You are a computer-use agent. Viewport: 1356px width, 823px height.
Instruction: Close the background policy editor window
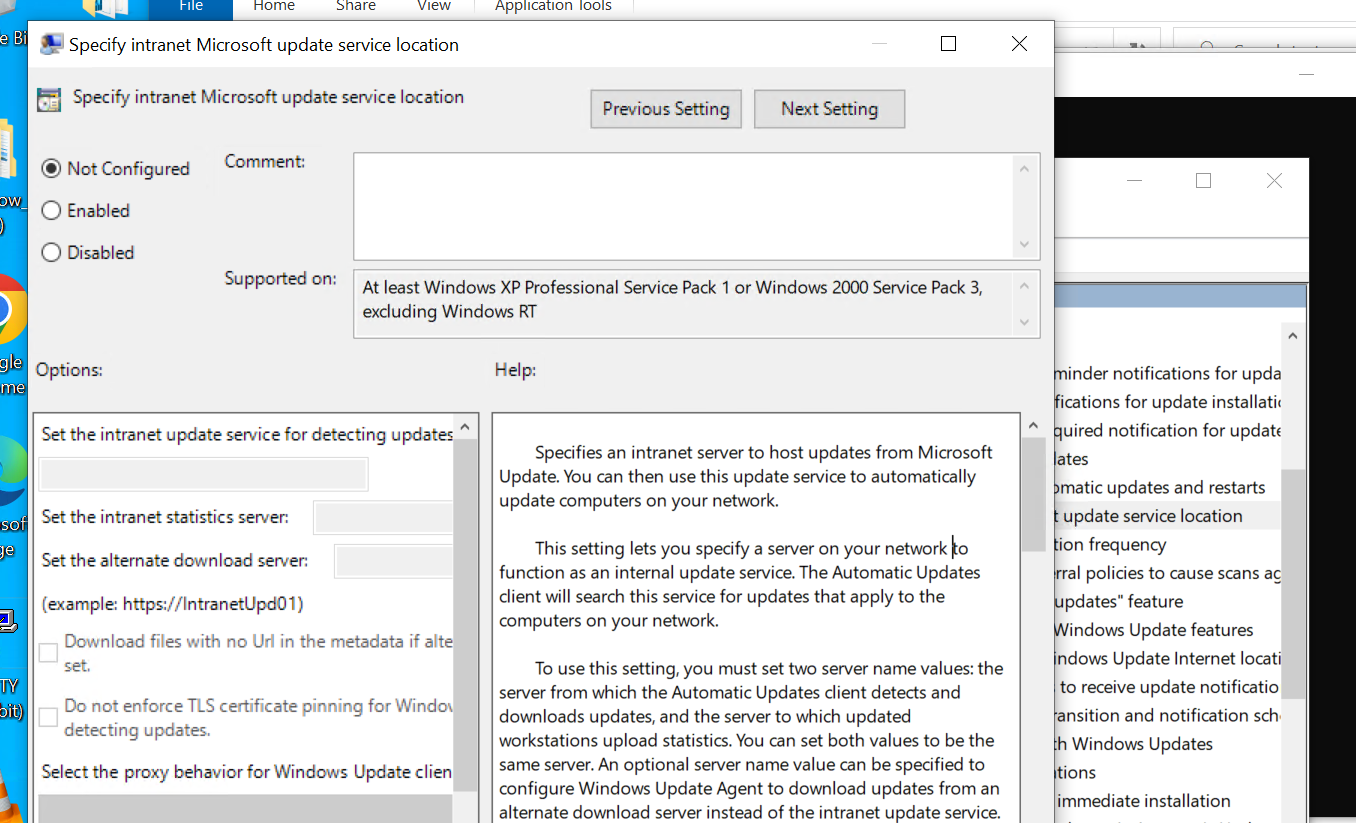(1274, 181)
